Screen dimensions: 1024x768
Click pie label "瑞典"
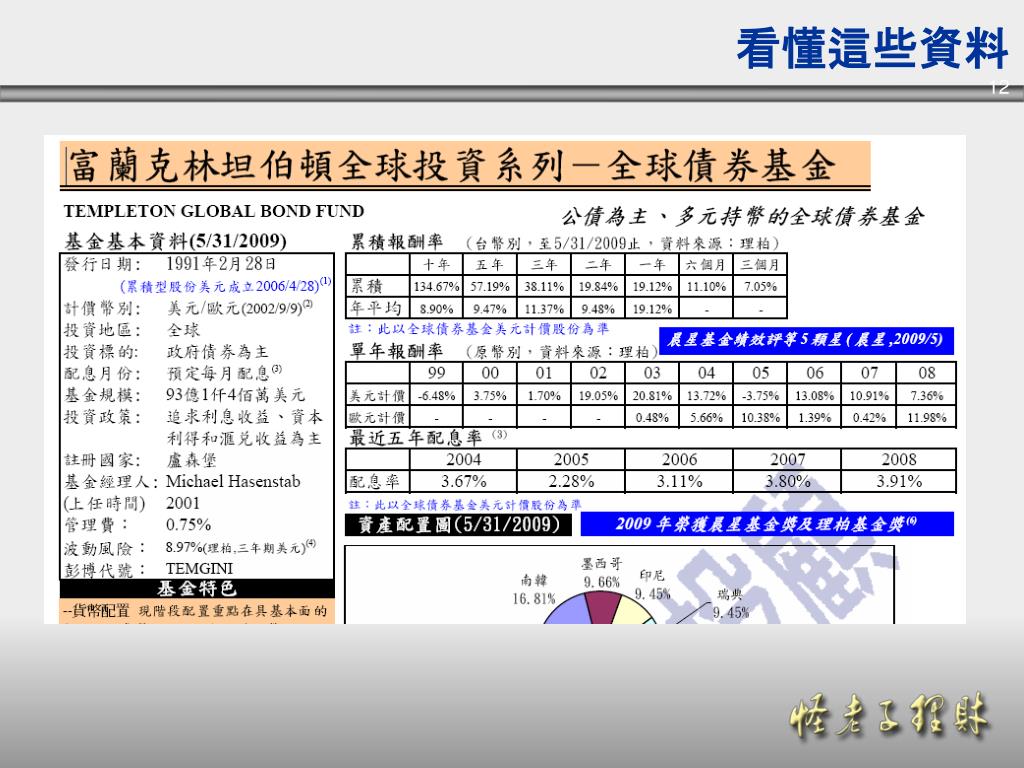click(x=729, y=594)
